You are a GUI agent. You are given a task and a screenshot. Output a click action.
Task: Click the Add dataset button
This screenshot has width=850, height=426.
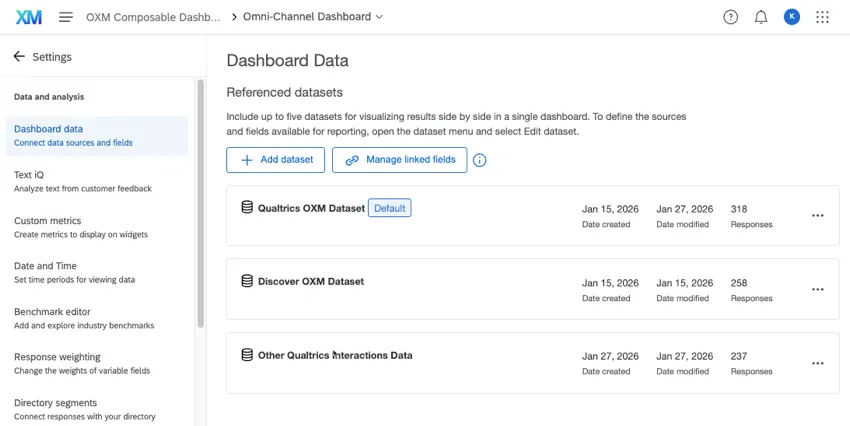tap(275, 160)
